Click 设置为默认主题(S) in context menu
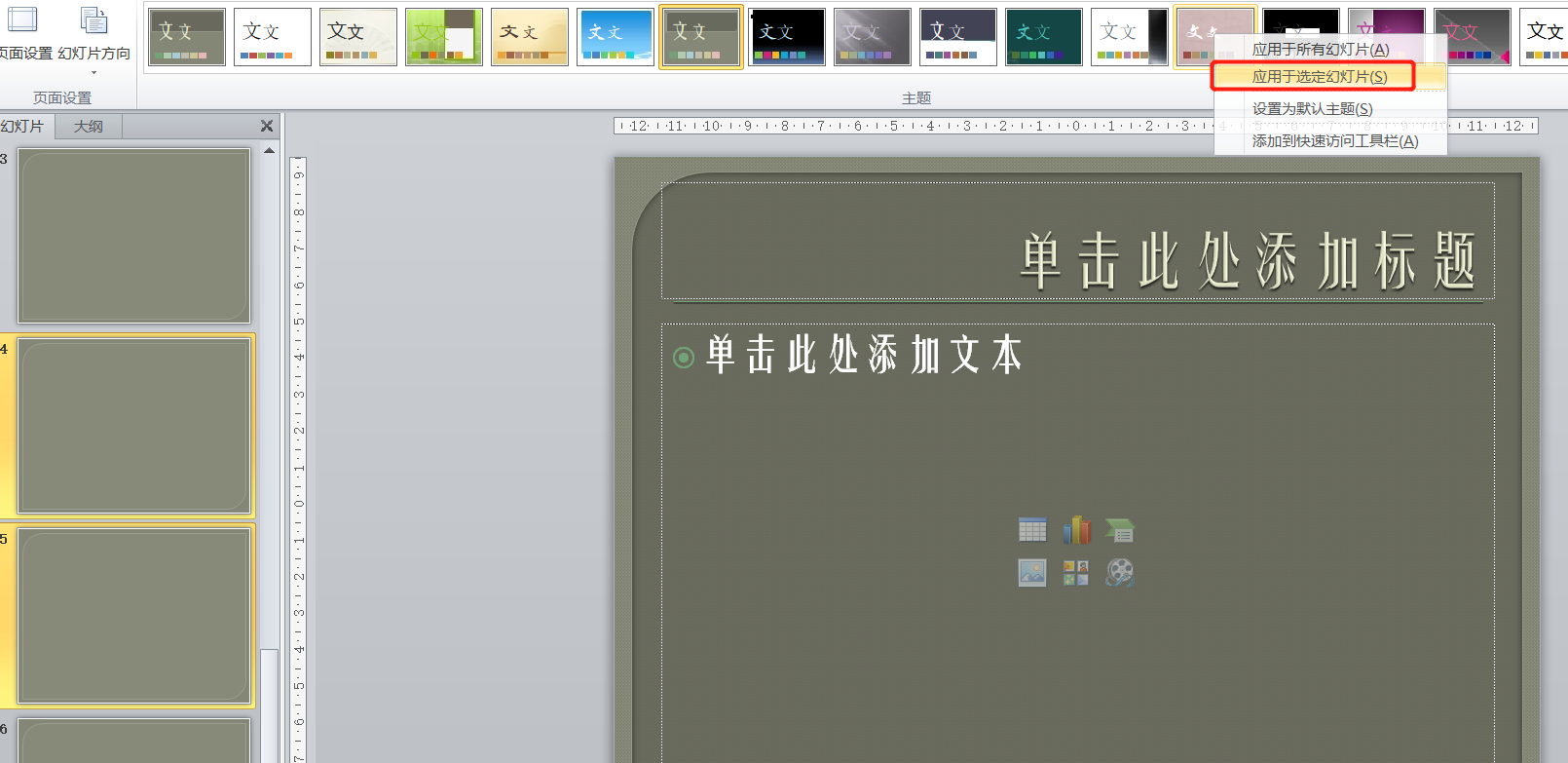 (1312, 108)
